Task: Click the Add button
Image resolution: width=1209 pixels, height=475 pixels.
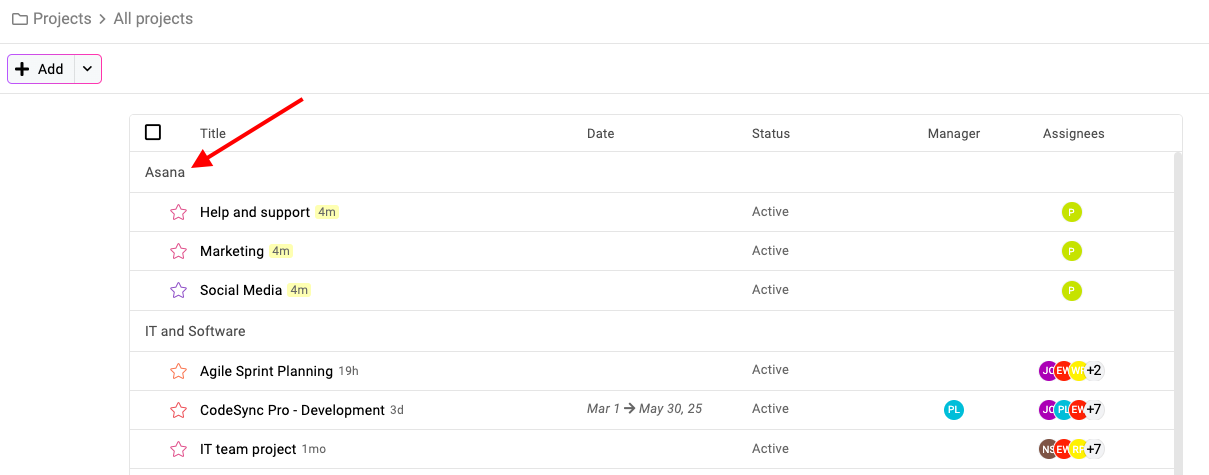Action: [x=41, y=69]
